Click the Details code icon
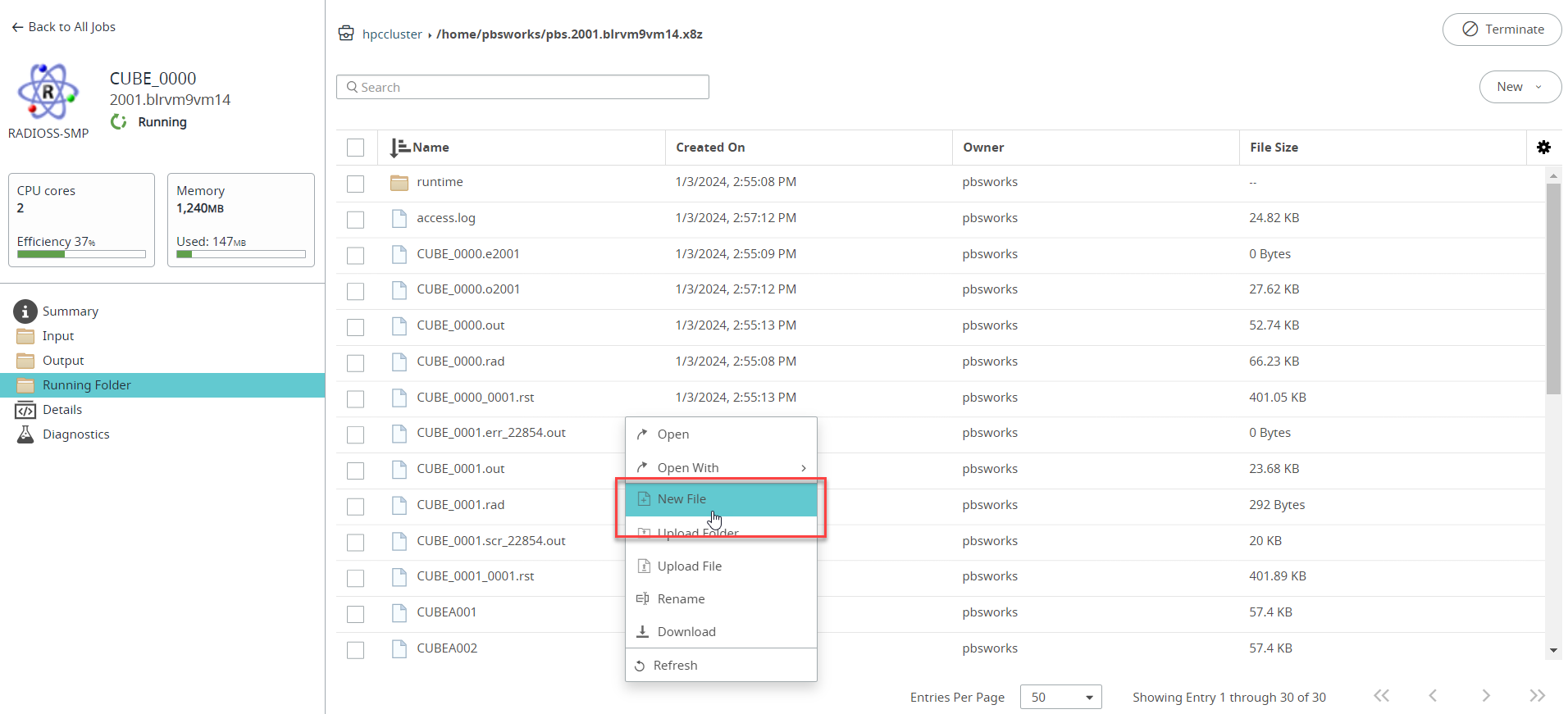The height and width of the screenshot is (714, 1568). (25, 410)
